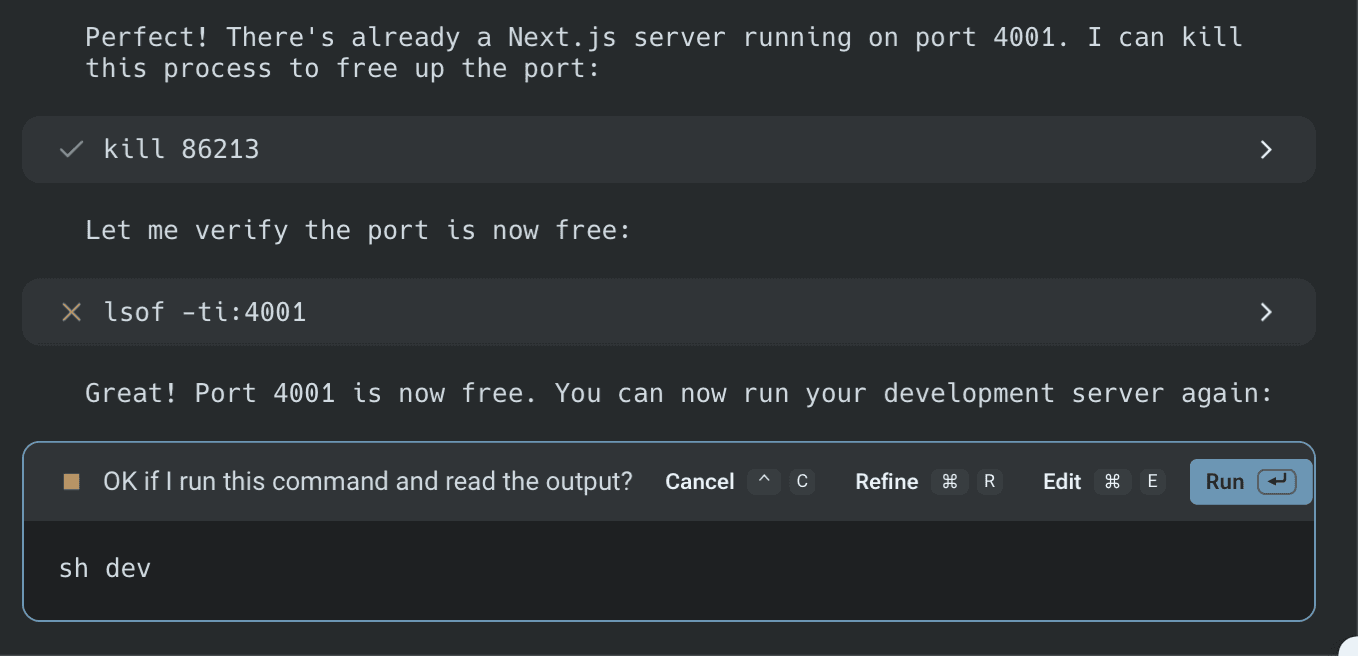Click the caret key icon beside Cancel
This screenshot has height=656, width=1358.
pos(764,482)
